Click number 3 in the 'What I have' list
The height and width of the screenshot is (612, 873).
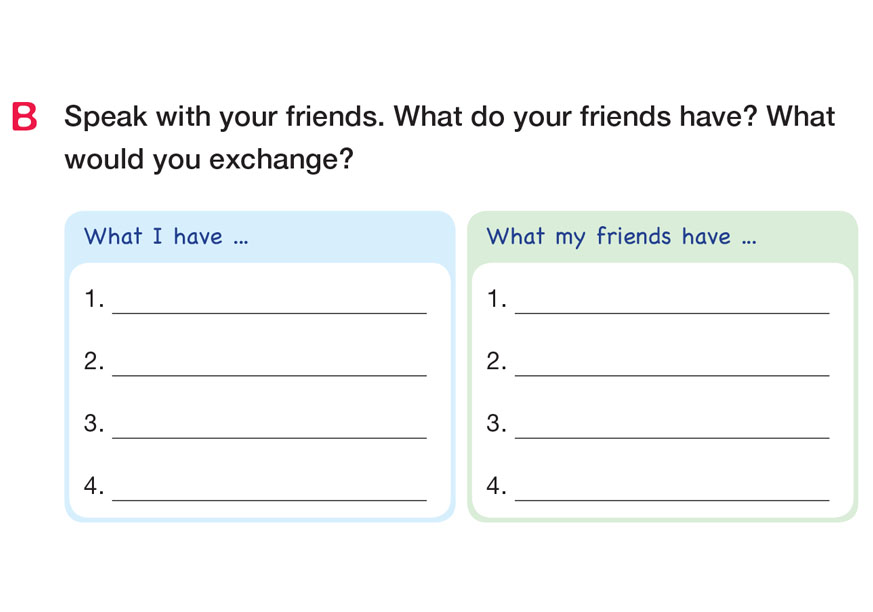93,423
